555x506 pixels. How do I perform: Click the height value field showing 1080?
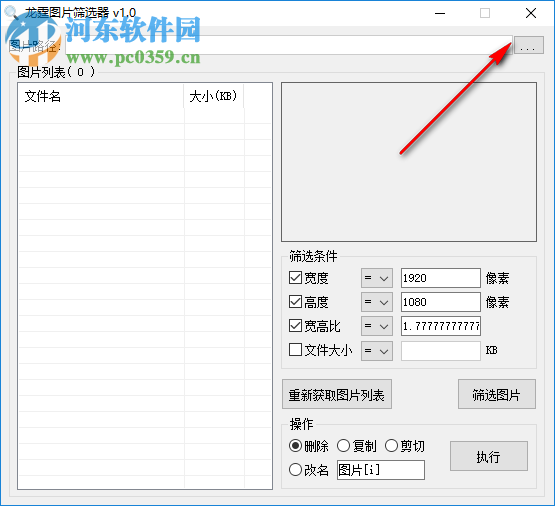(441, 302)
